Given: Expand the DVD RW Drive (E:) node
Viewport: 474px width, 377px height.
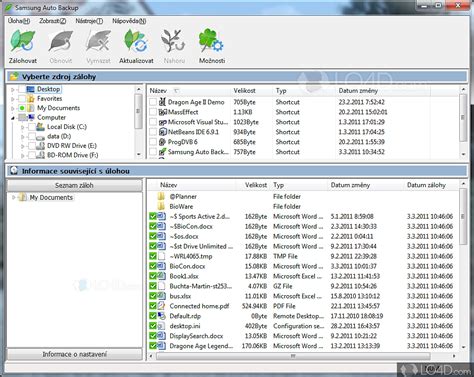Looking at the screenshot, I should (23, 146).
